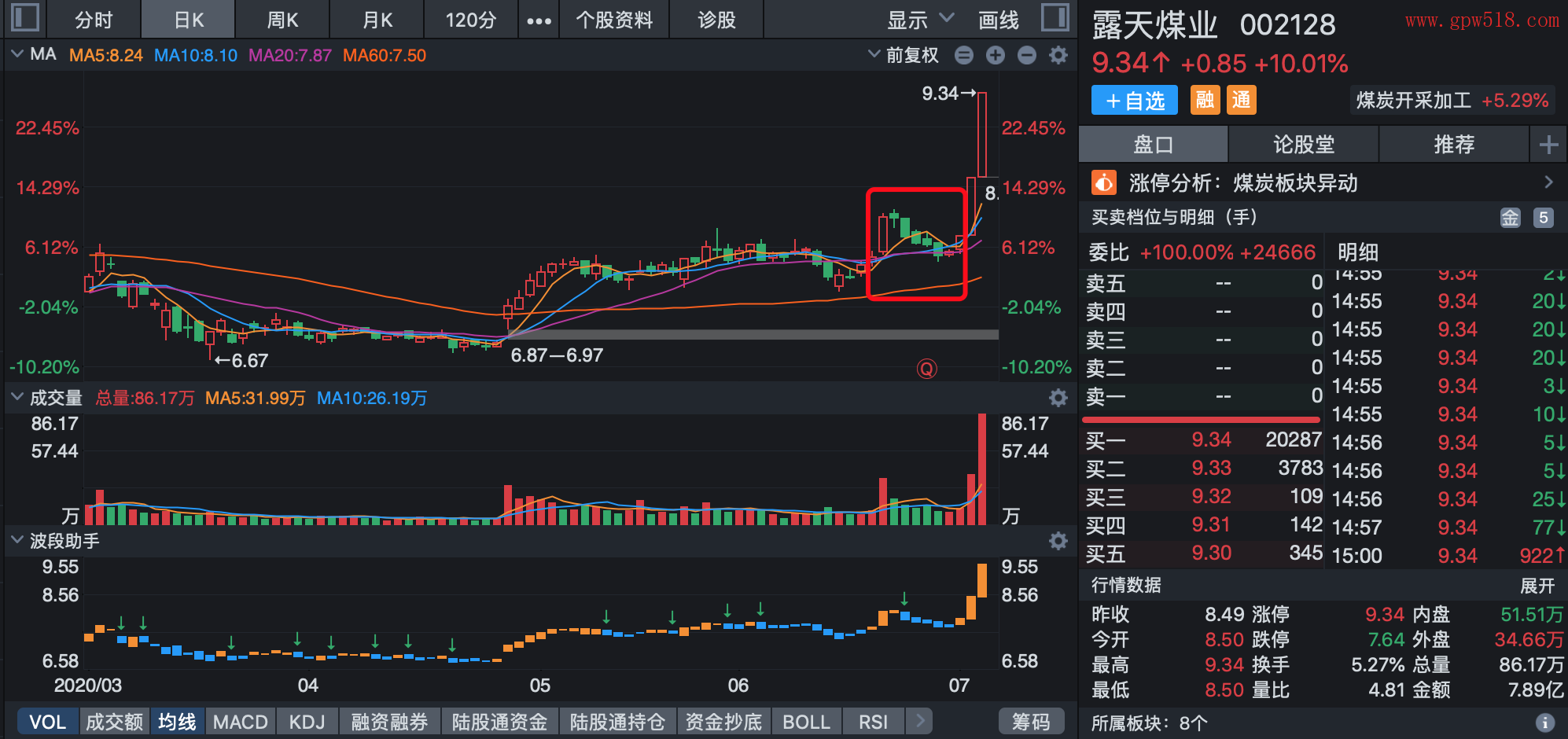Toggle the 通 stock connect badge
This screenshot has height=739, width=1568.
[x=1241, y=100]
